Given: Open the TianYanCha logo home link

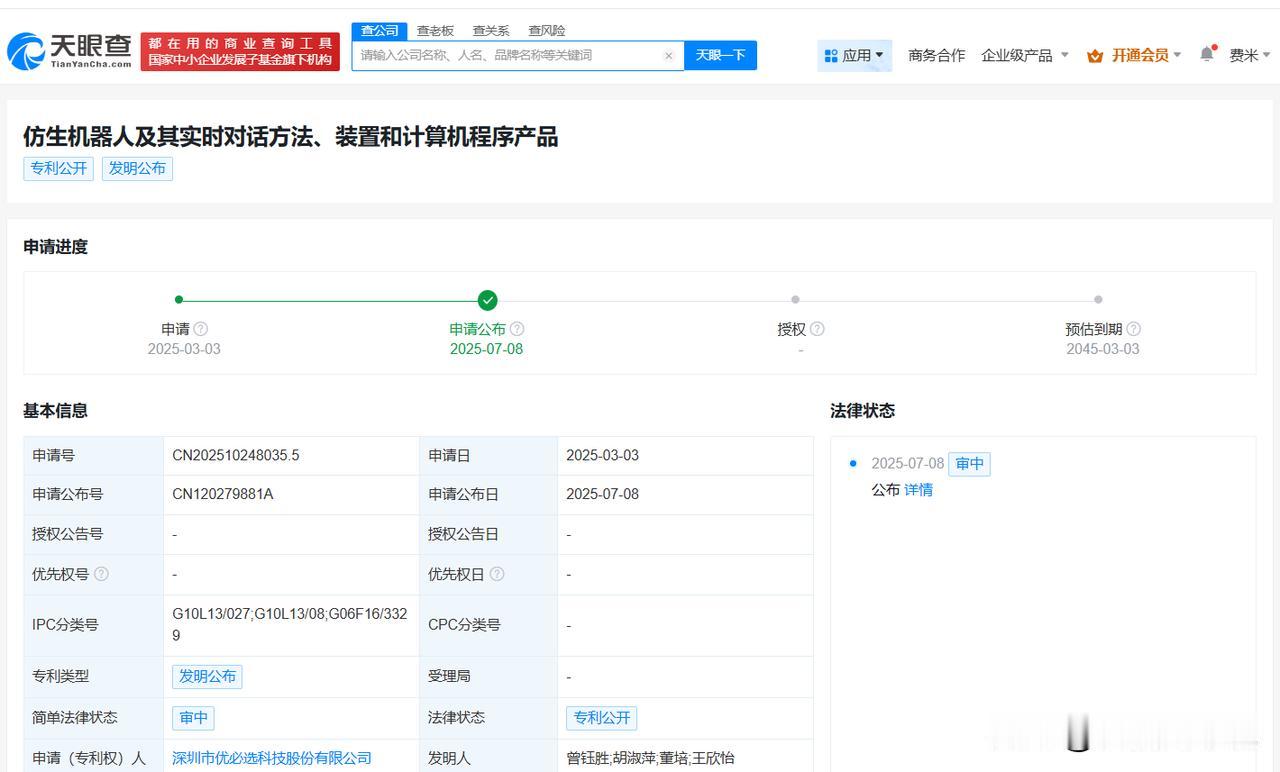Looking at the screenshot, I should 69,51.
